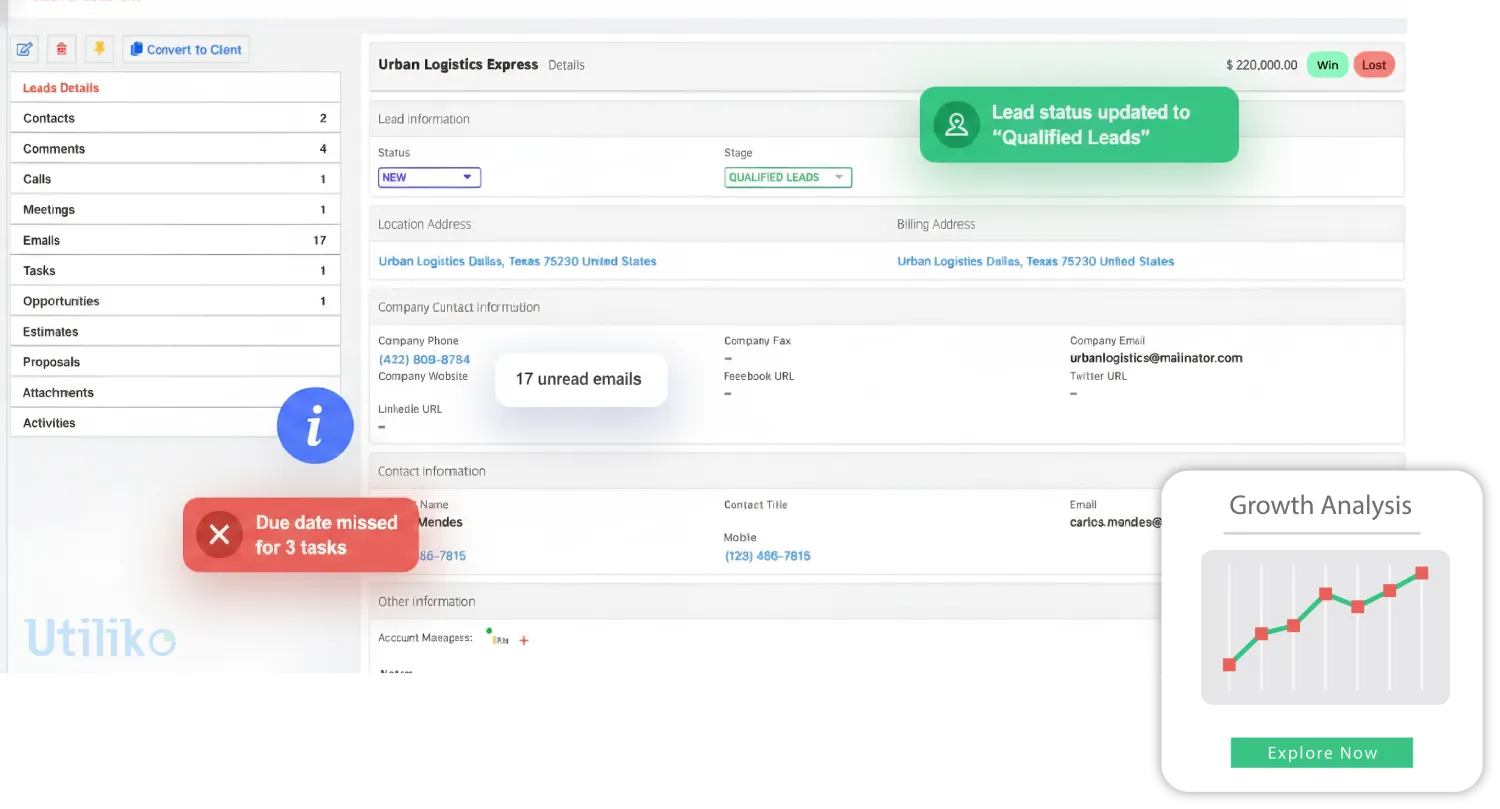Click the blue information circle icon
The width and height of the screenshot is (1500, 809).
[x=315, y=426]
